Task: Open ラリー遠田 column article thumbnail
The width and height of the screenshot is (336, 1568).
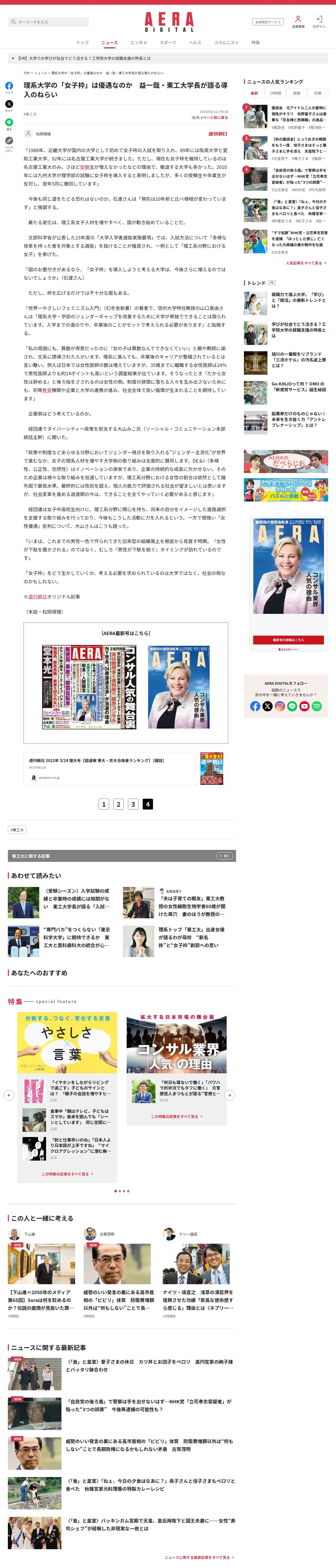Action: coord(196,1264)
